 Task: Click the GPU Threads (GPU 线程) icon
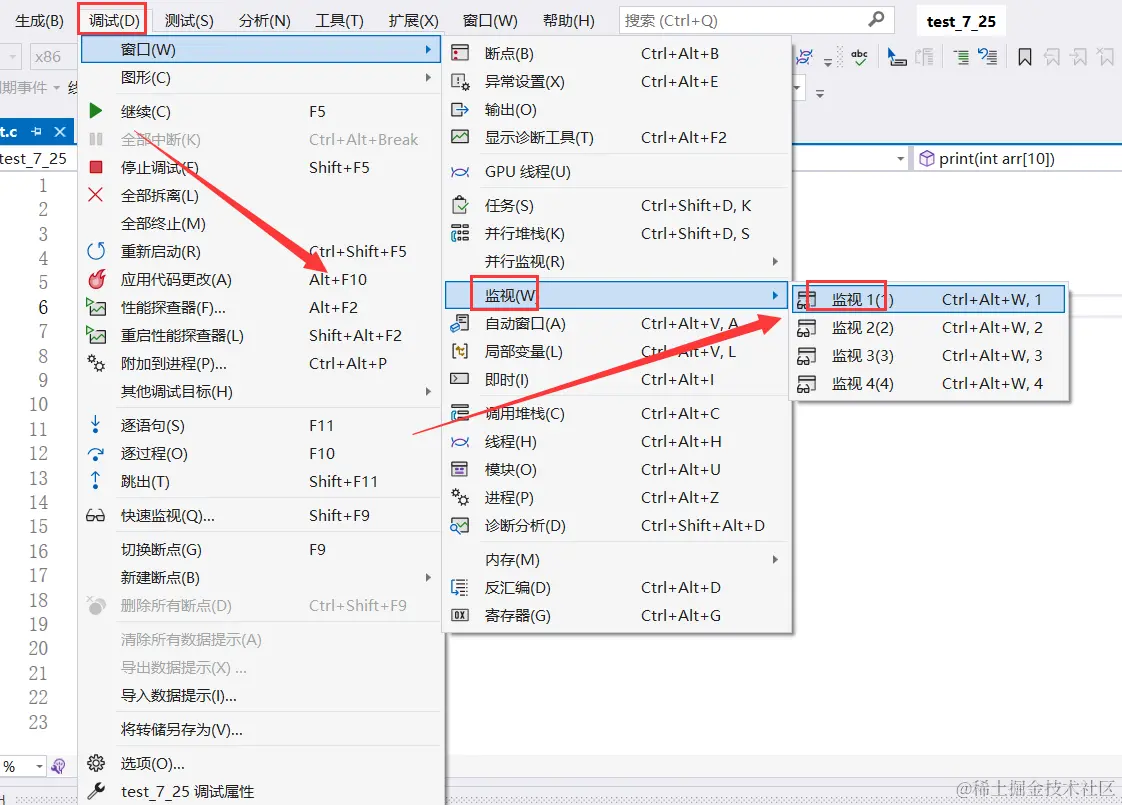(459, 172)
